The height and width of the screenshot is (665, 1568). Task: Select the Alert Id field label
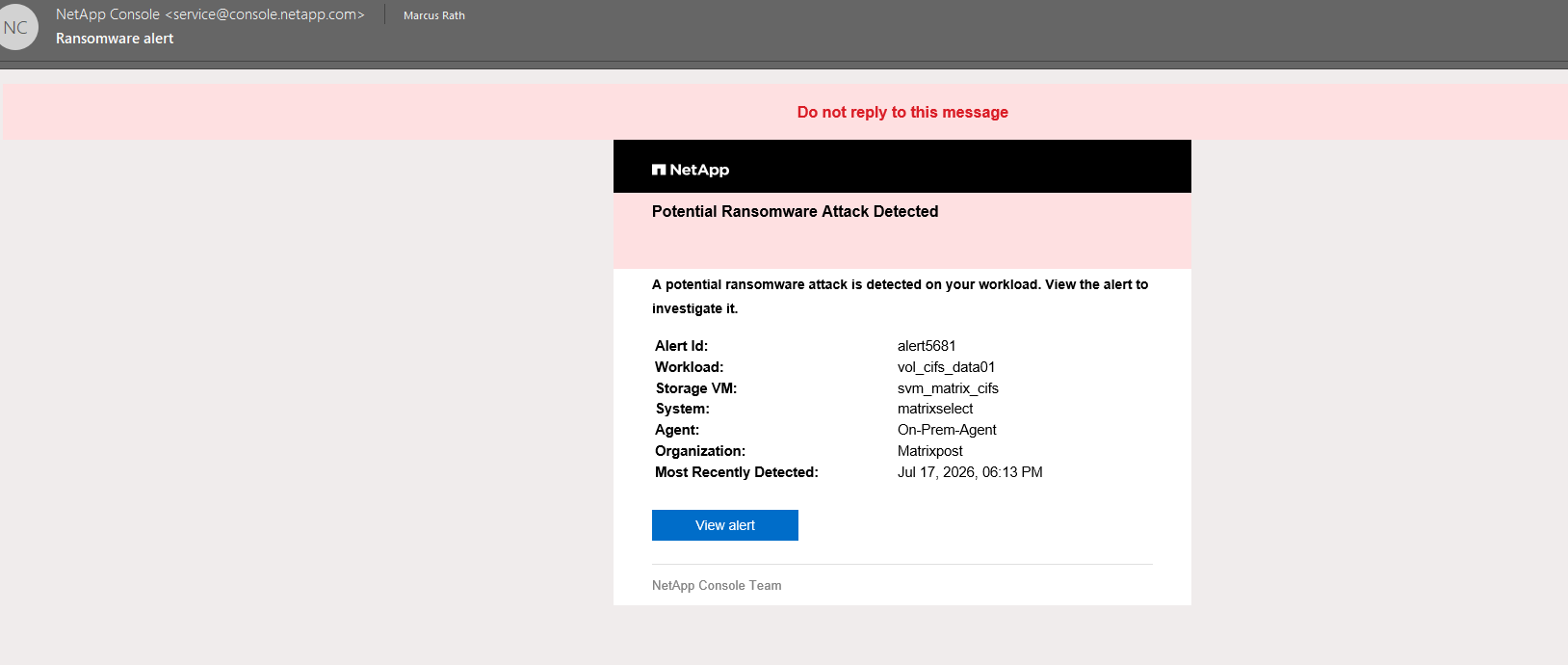[x=681, y=346]
